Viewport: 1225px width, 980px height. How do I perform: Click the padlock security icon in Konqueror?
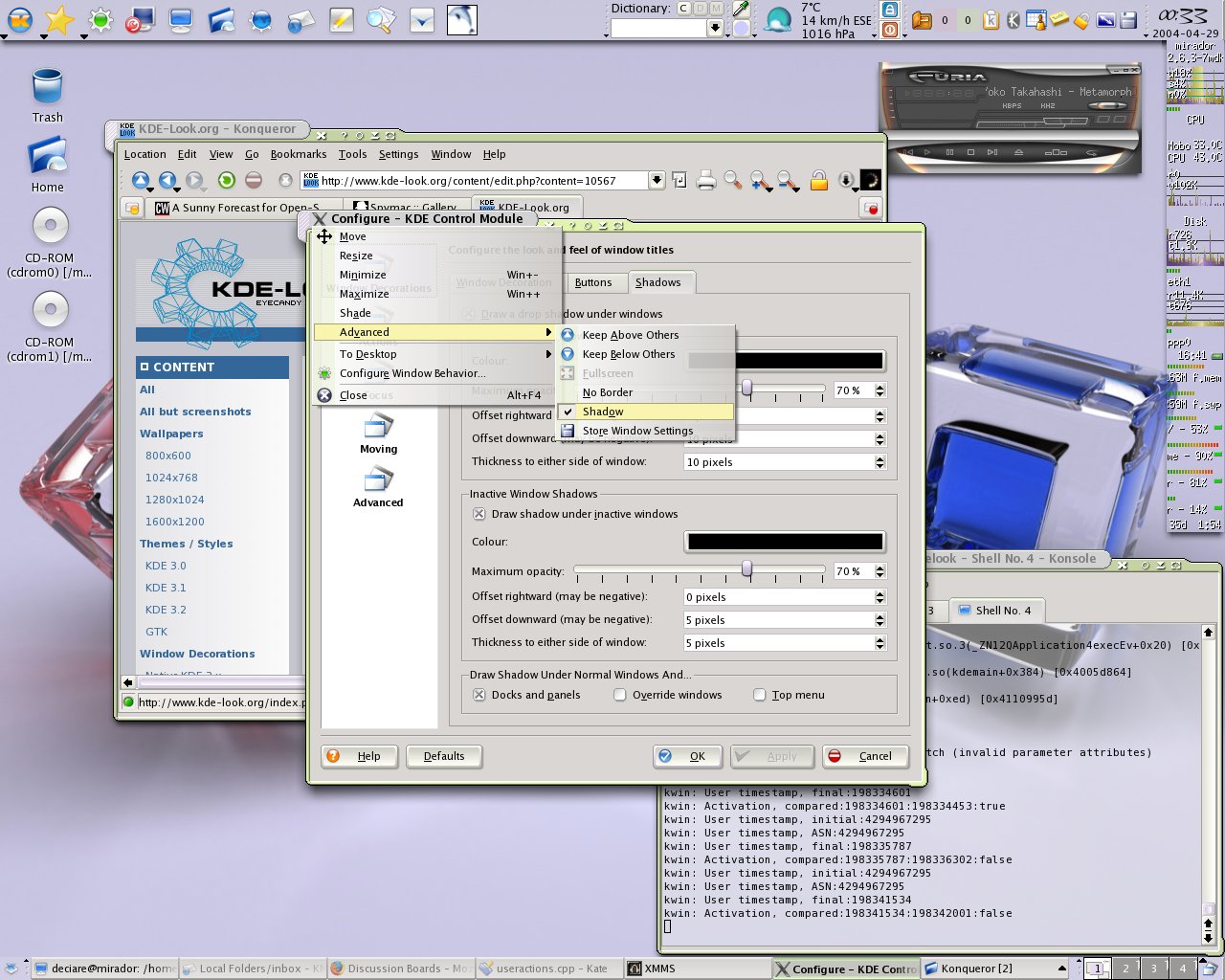click(x=819, y=180)
